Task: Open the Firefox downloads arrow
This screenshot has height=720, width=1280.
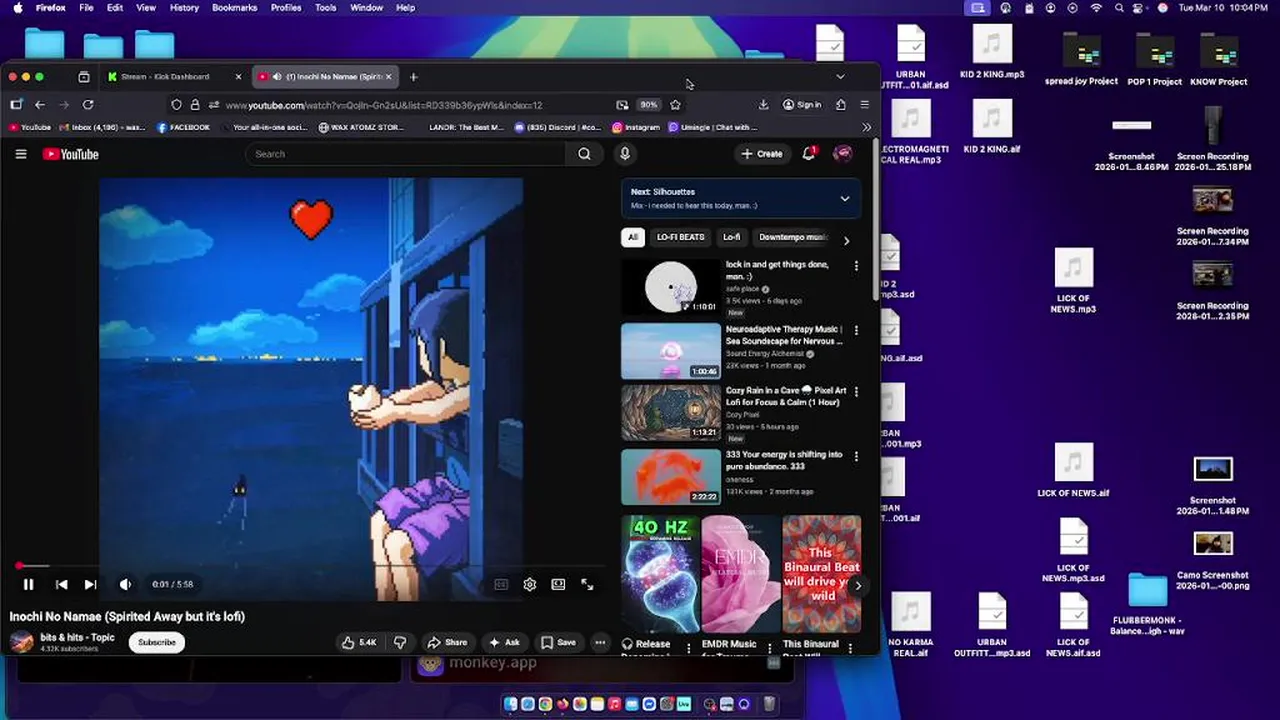Action: (763, 104)
